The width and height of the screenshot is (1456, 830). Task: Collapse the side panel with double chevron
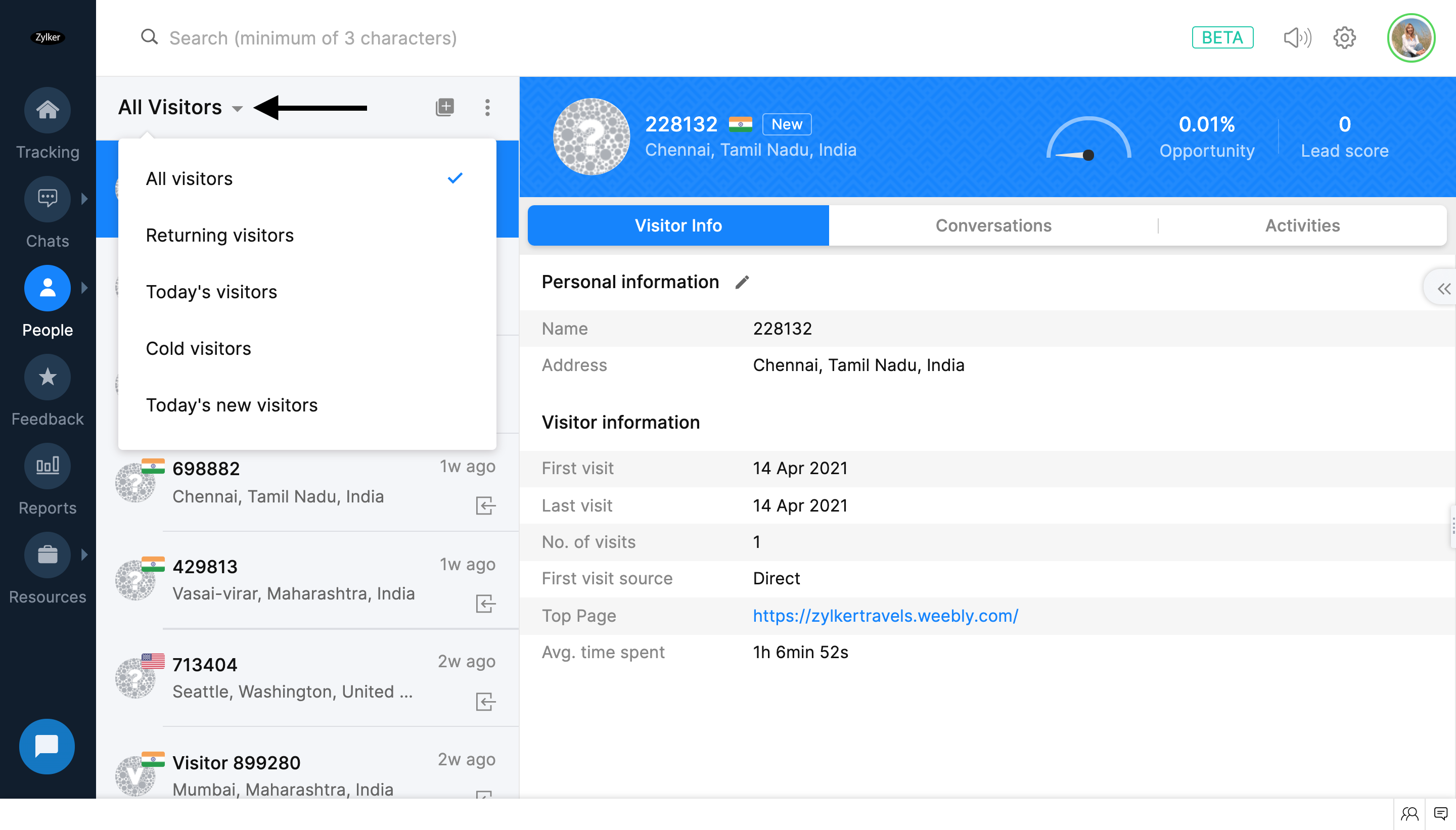tap(1443, 289)
